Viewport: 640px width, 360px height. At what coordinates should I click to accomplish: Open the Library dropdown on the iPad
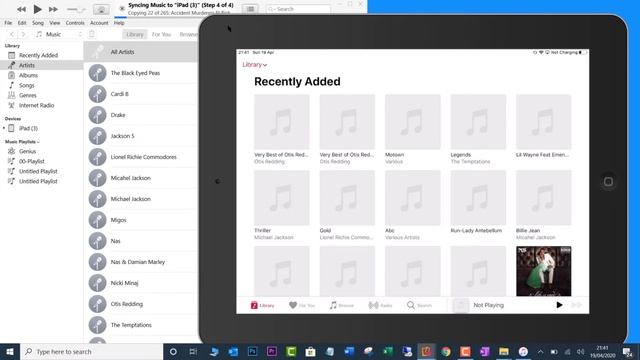(x=254, y=64)
